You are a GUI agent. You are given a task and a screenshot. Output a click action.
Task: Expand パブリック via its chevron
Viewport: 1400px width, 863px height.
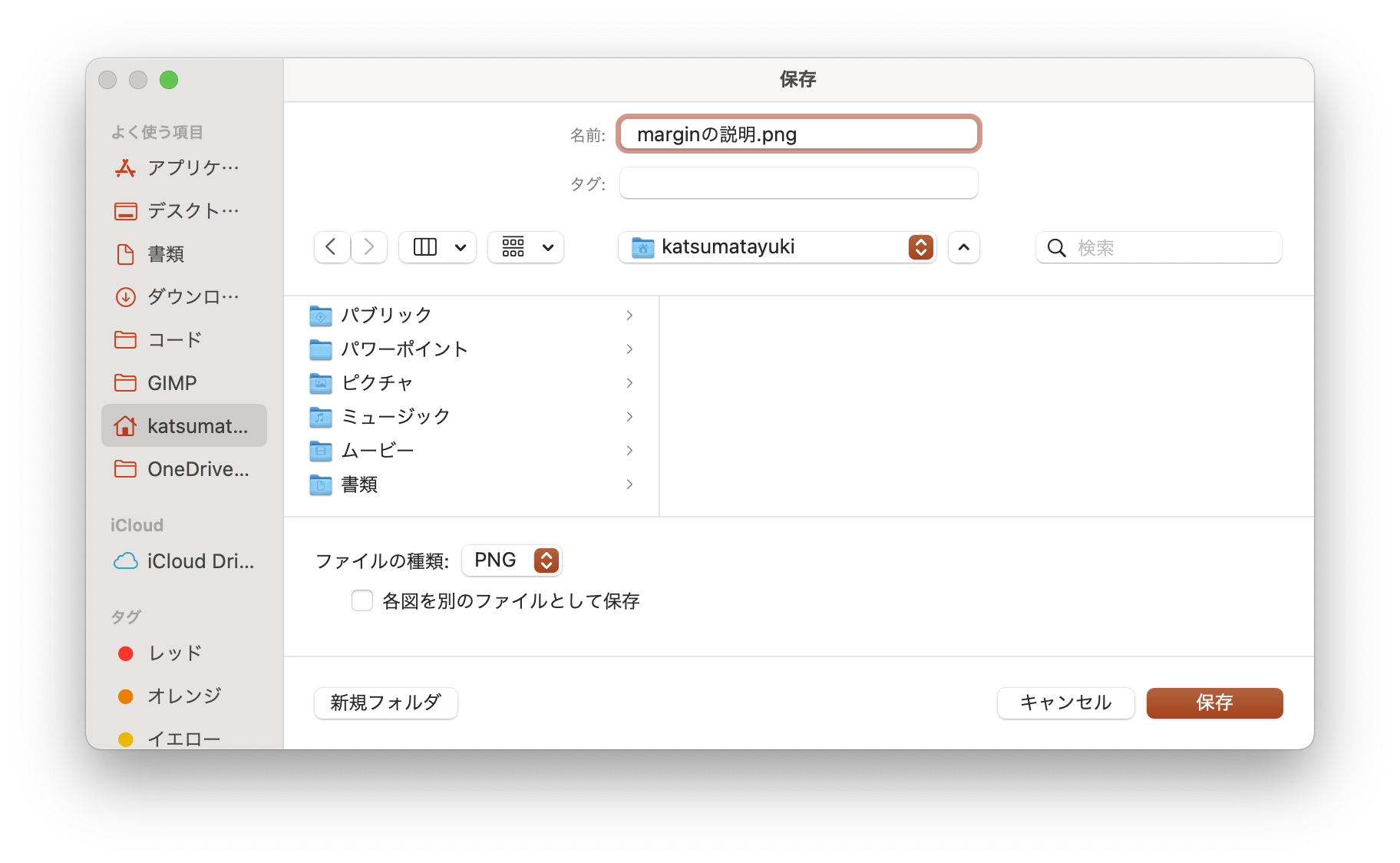click(x=629, y=316)
